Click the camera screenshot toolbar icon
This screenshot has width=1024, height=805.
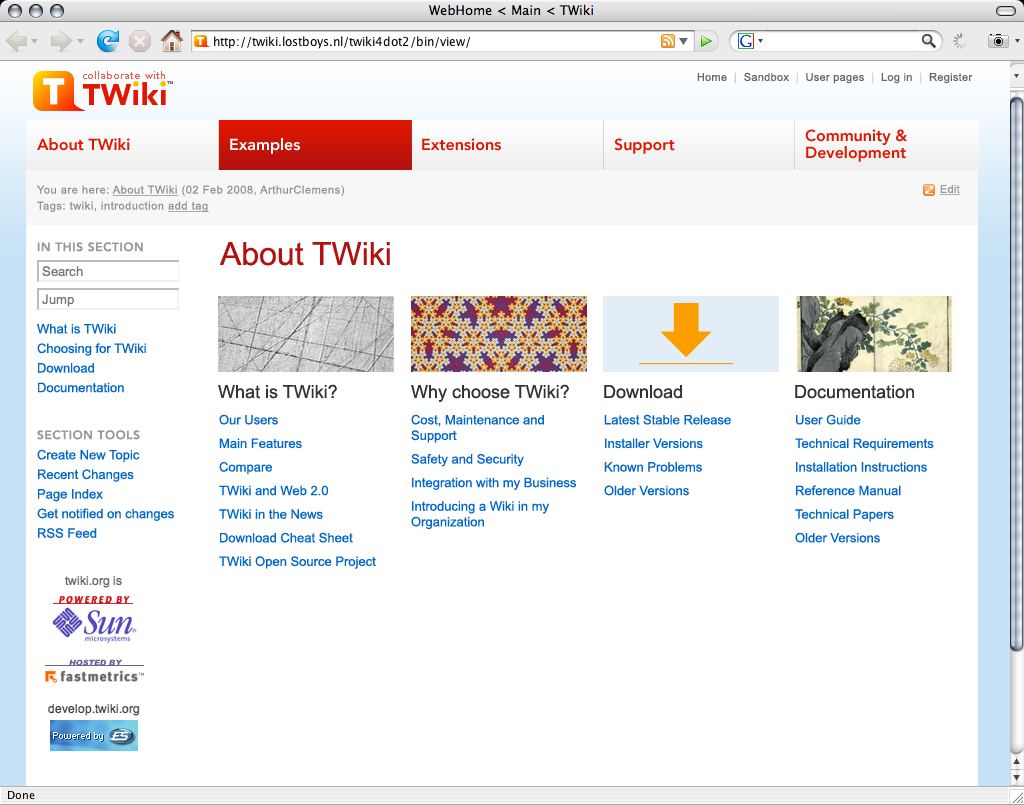click(996, 41)
